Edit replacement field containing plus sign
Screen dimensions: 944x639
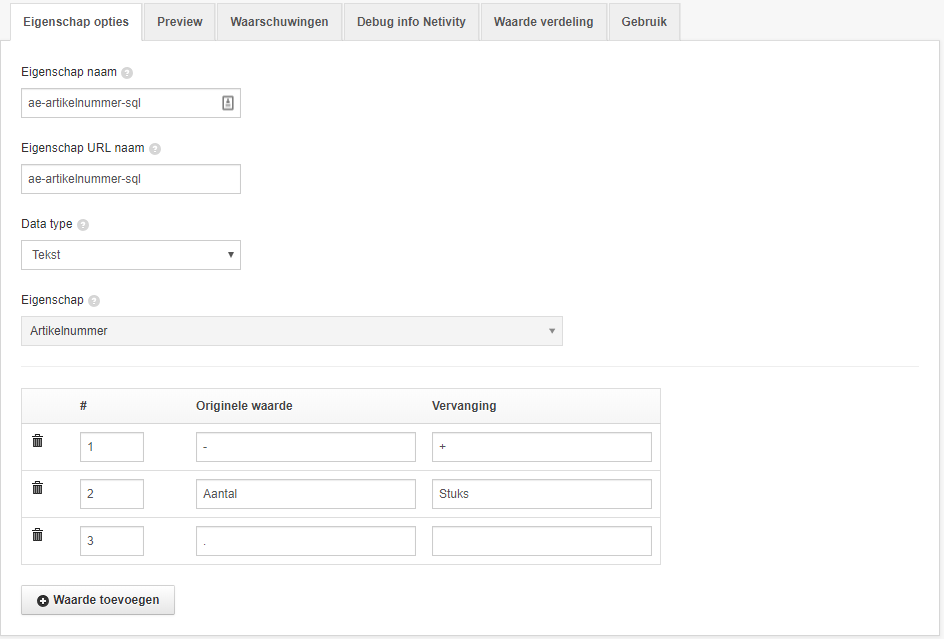tap(542, 447)
